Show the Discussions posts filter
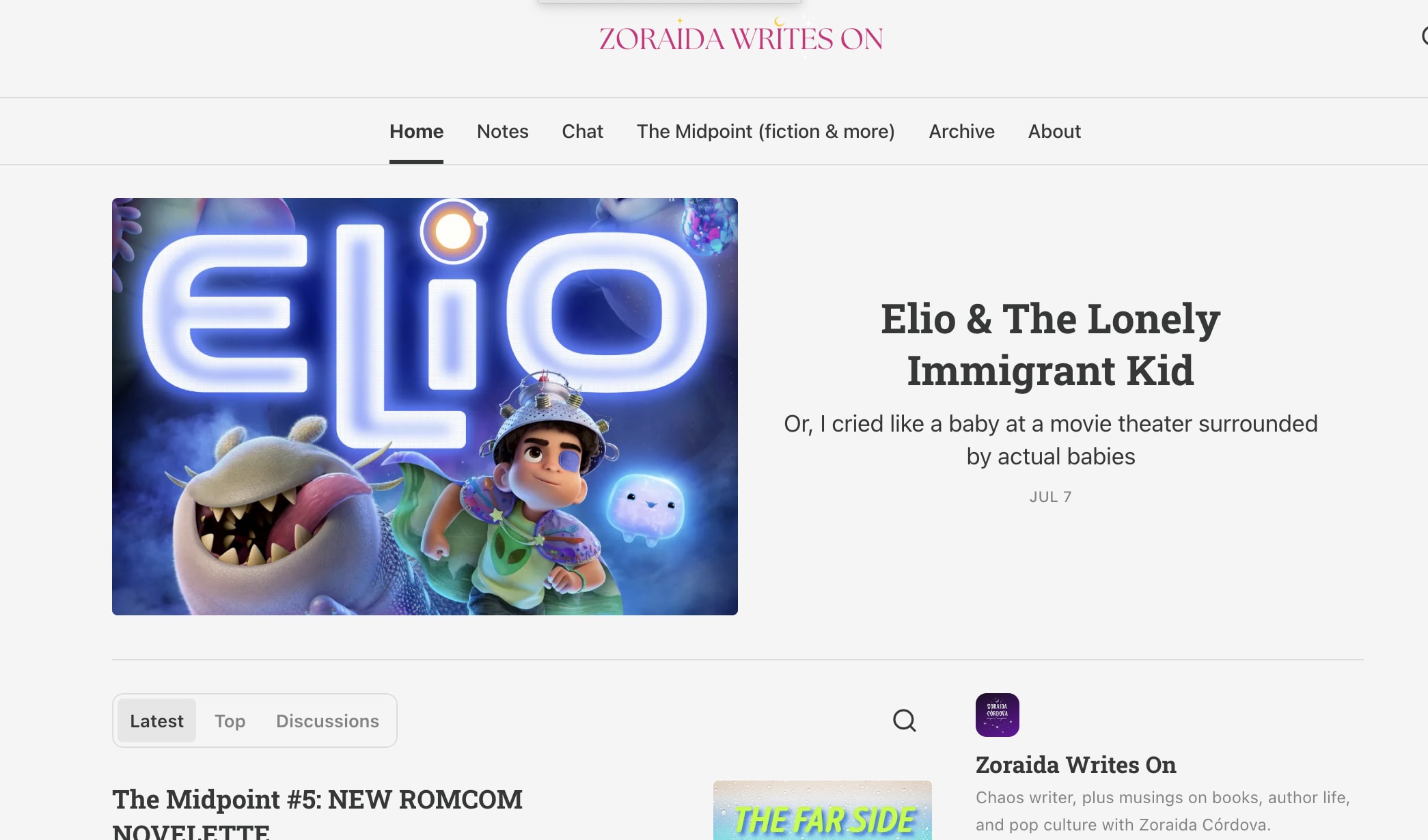1428x840 pixels. point(327,720)
